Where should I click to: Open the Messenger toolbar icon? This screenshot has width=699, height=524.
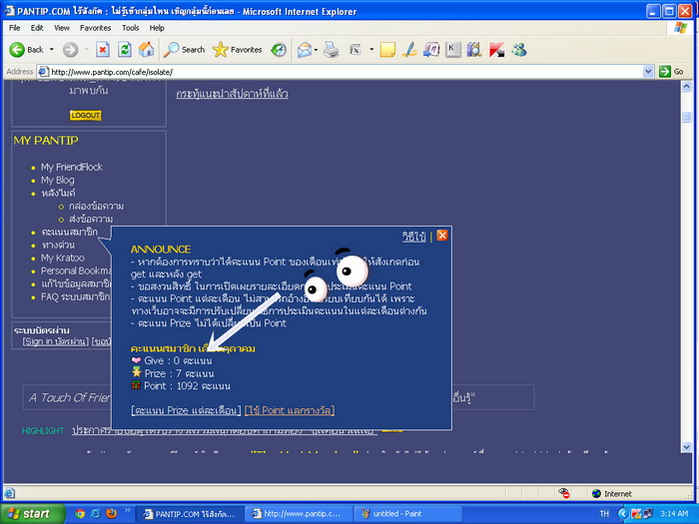pyautogui.click(x=519, y=50)
